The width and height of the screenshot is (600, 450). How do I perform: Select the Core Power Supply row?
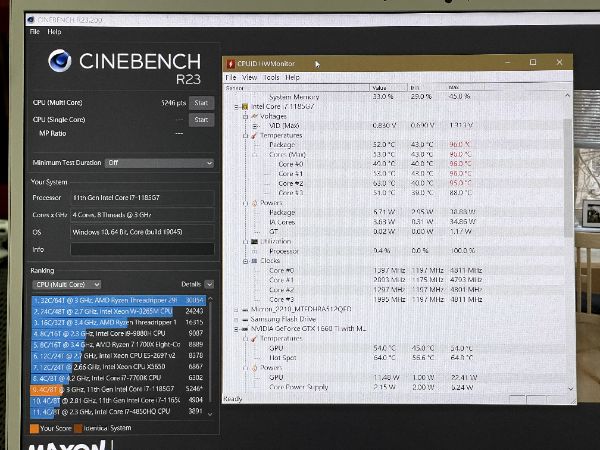click(393, 387)
